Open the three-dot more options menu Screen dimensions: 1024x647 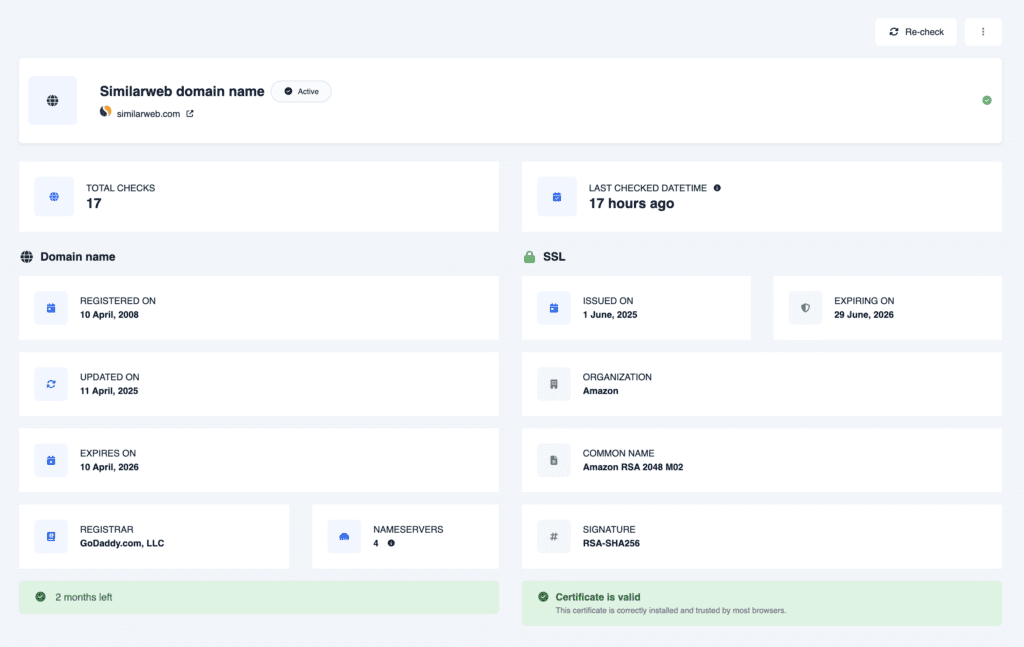[x=982, y=32]
